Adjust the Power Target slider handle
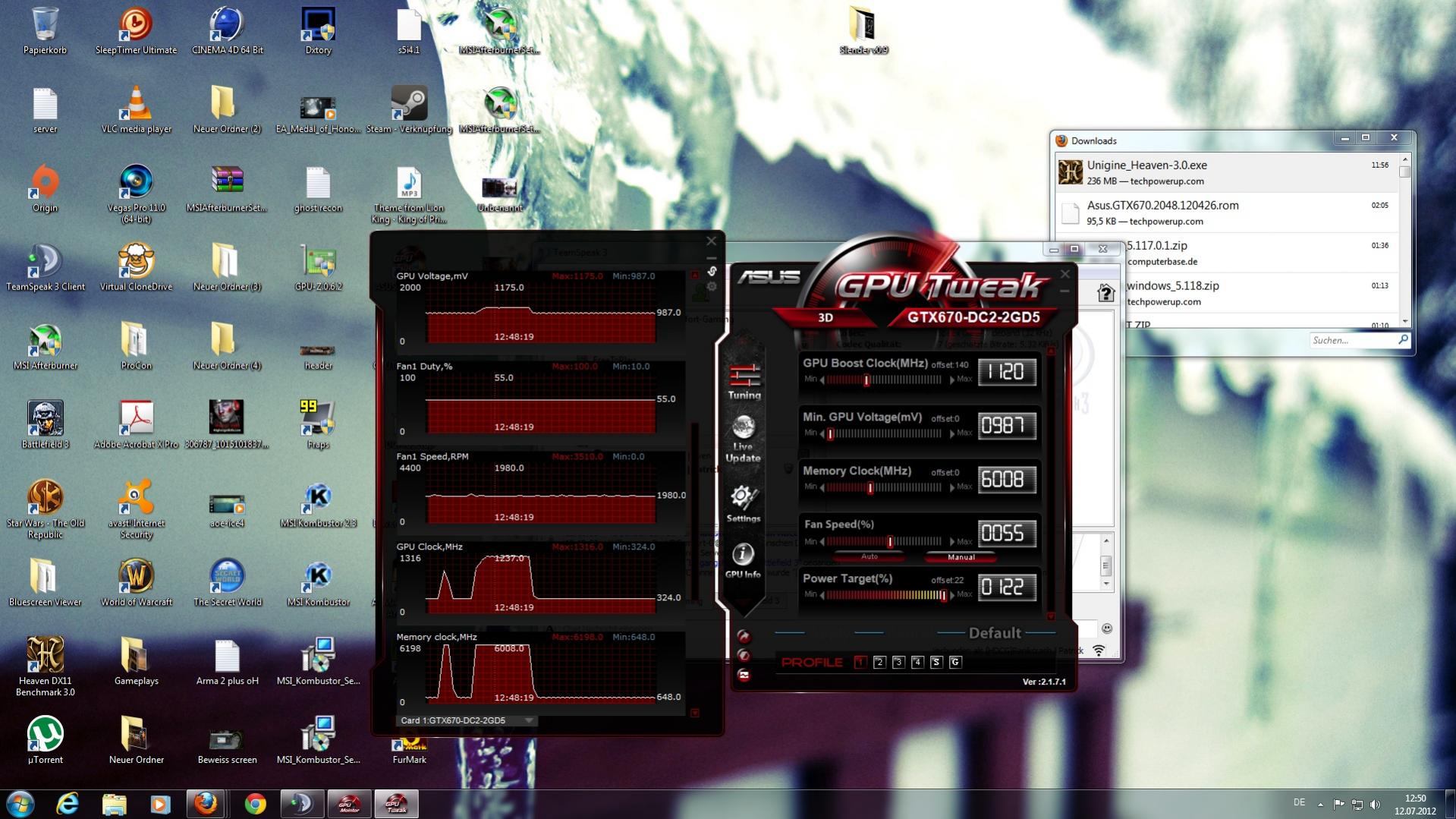Viewport: 1456px width, 819px height. pos(943,595)
